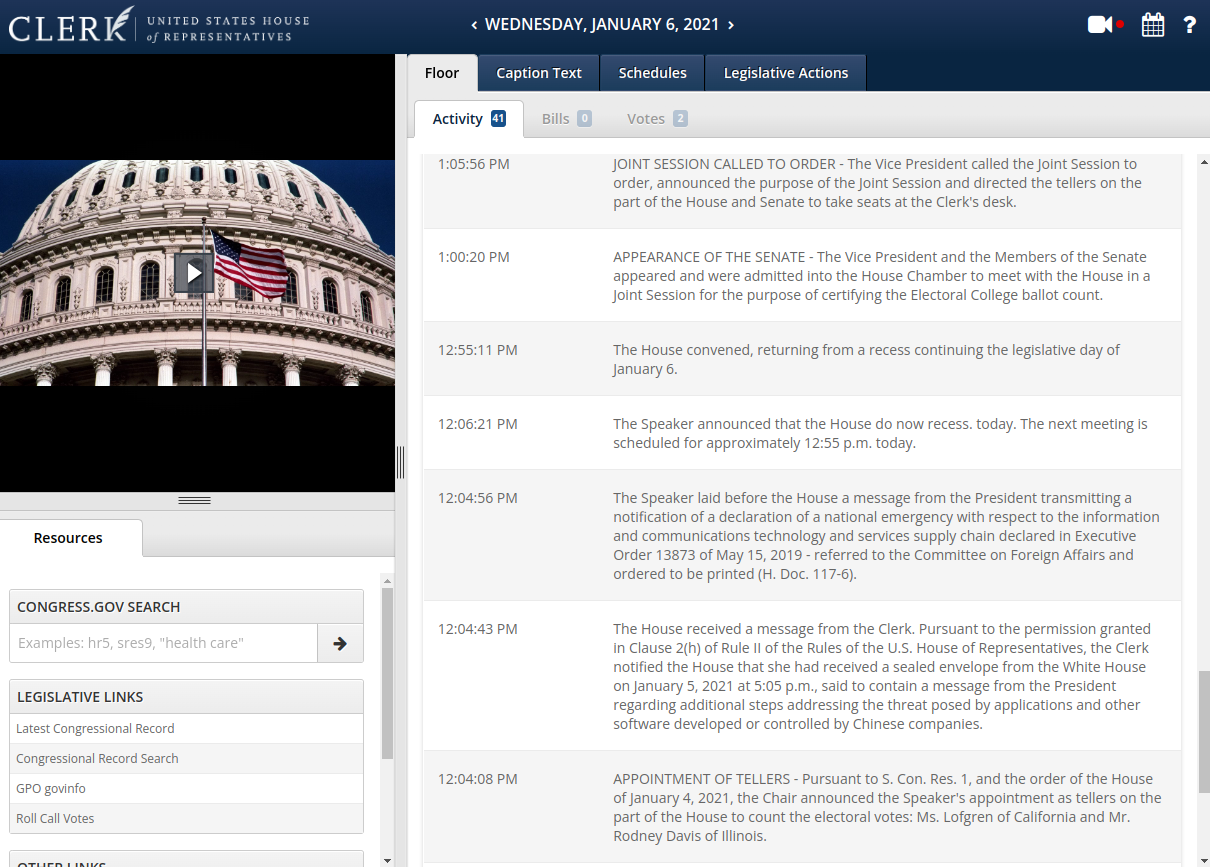Image resolution: width=1210 pixels, height=867 pixels.
Task: Click the Appointment of Tellers entry
Action: pyautogui.click(x=887, y=807)
